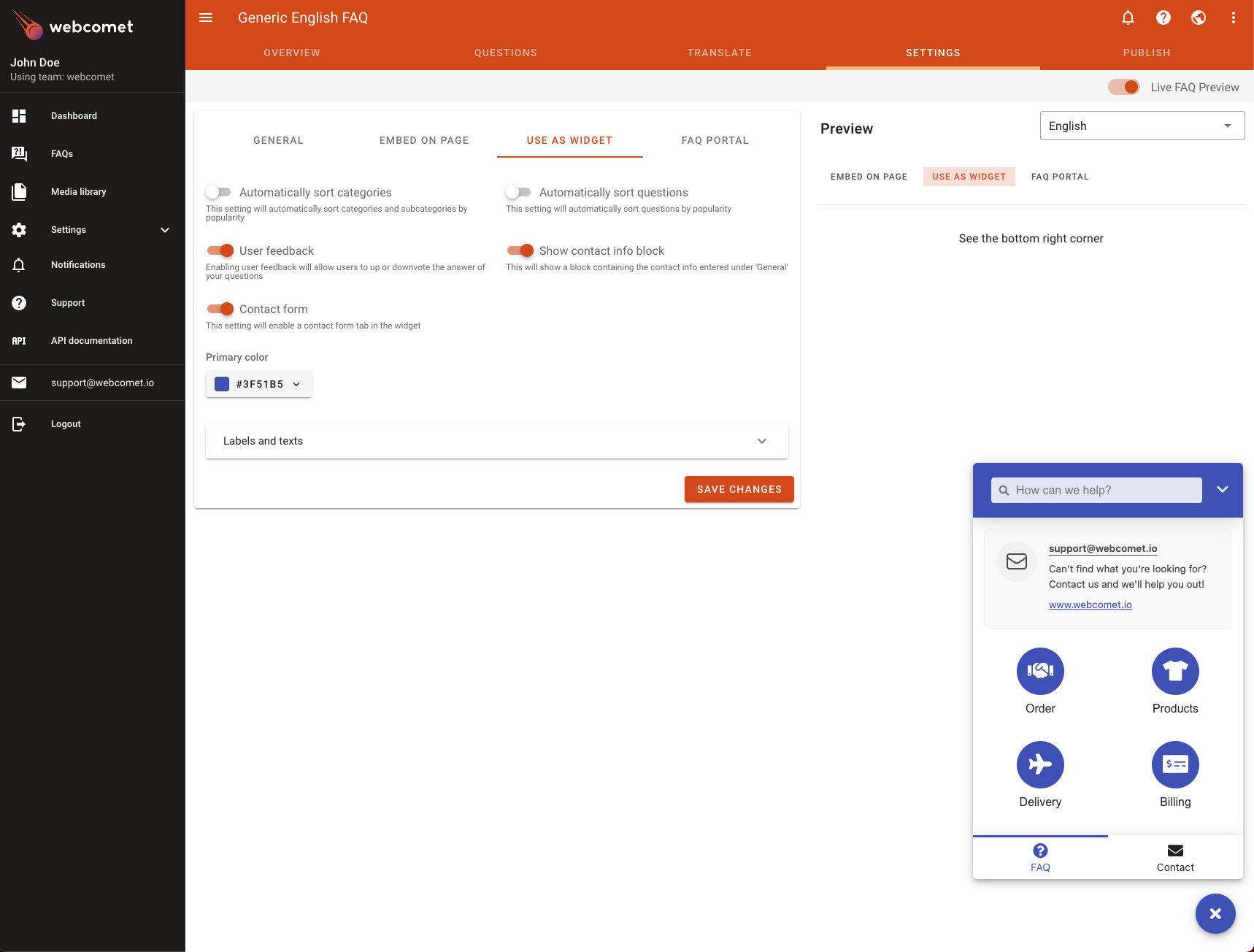The height and width of the screenshot is (952, 1254).
Task: Select the Order category icon in widget
Action: (1040, 671)
